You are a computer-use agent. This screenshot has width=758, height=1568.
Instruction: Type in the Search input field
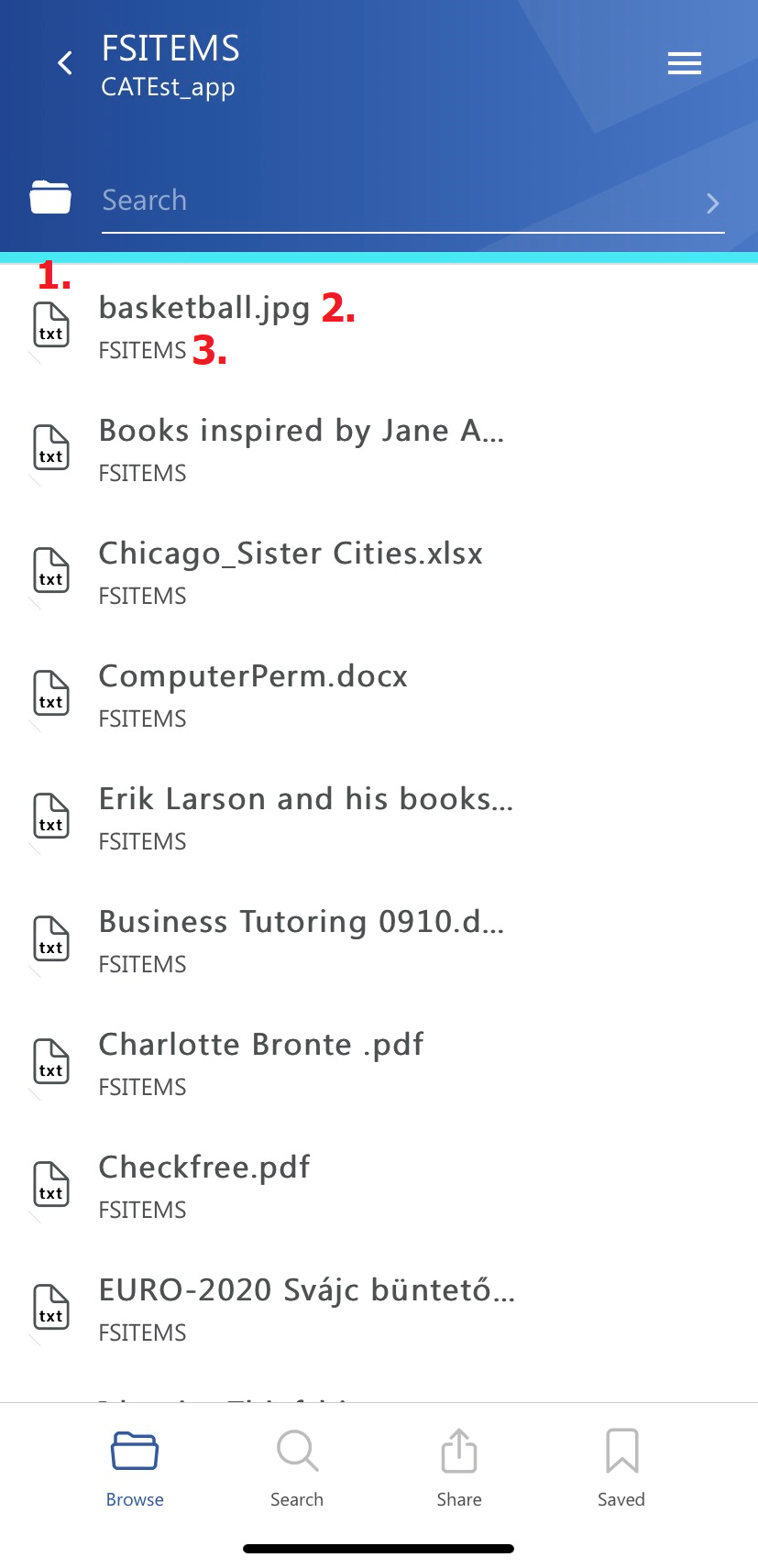pyautogui.click(x=394, y=201)
